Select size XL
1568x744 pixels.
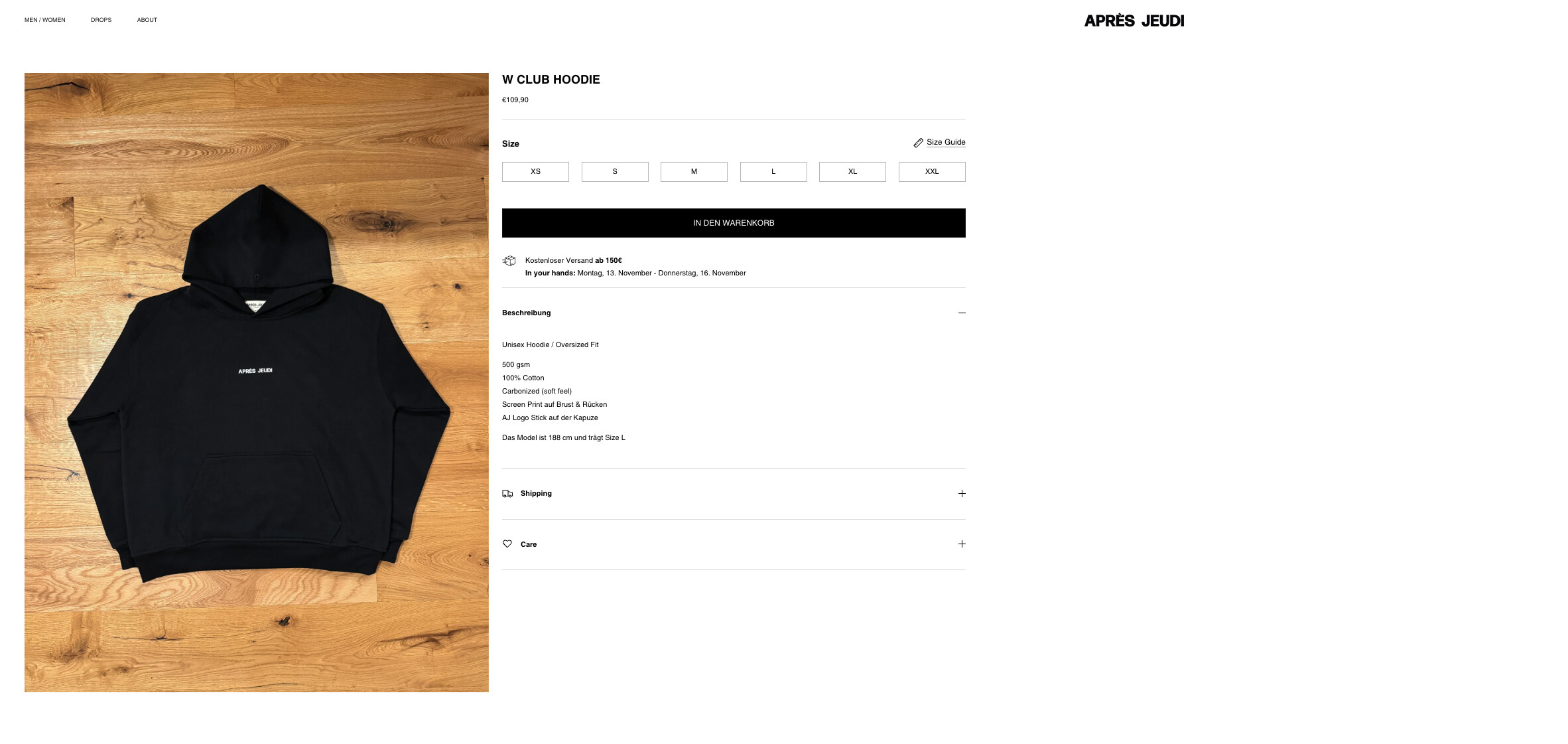pyautogui.click(x=852, y=172)
